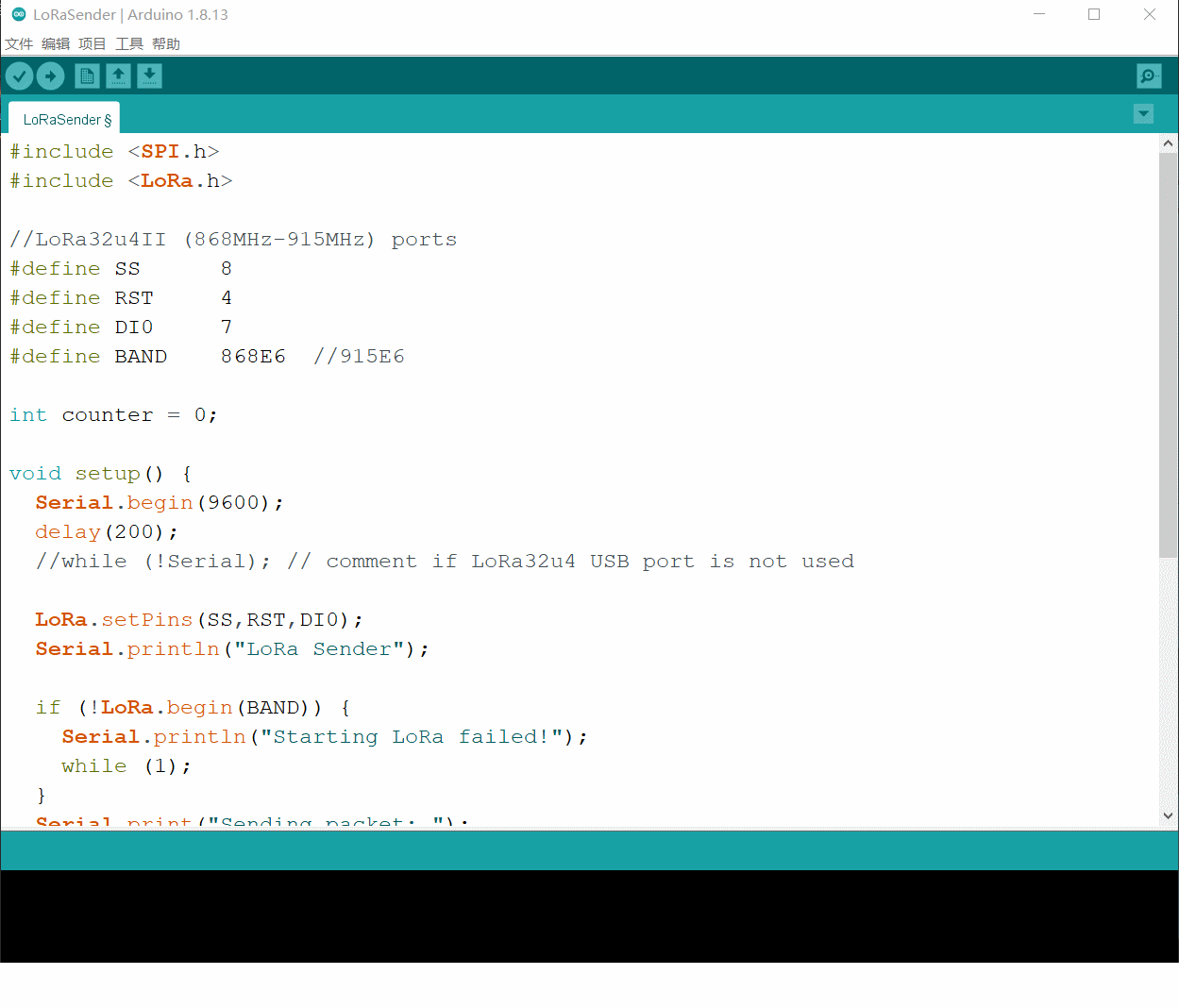1179x1008 pixels.
Task: Click the editor scrollbar up arrow
Action: (x=1169, y=143)
